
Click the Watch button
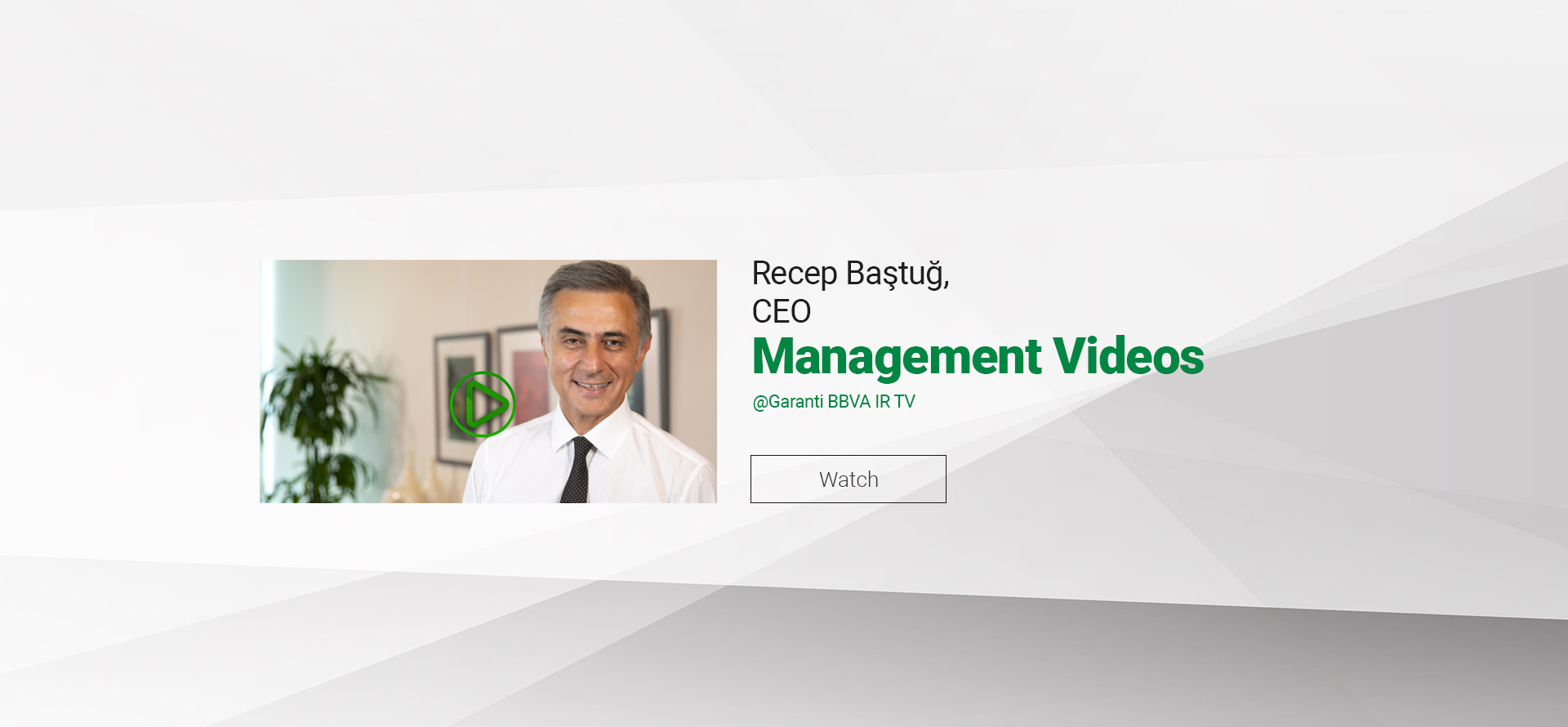click(849, 479)
